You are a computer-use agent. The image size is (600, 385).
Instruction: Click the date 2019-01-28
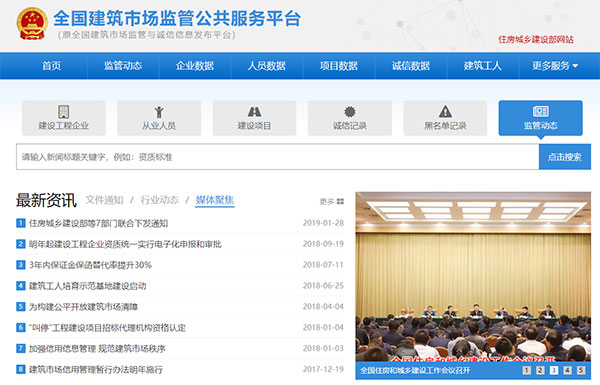point(323,223)
